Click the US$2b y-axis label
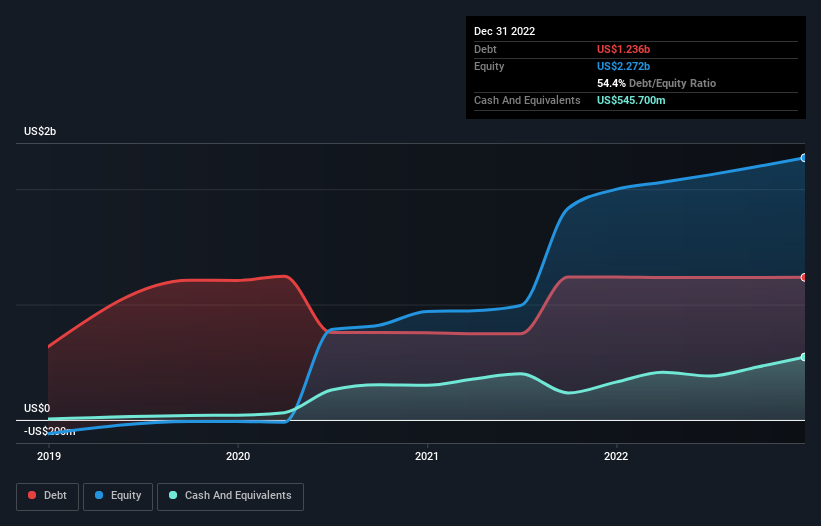Image resolution: width=821 pixels, height=526 pixels. pyautogui.click(x=40, y=131)
